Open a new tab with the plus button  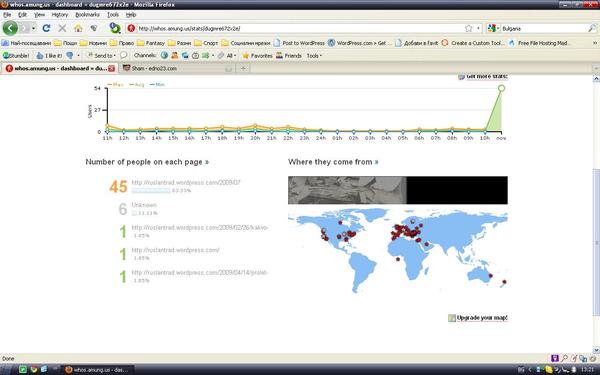(243, 68)
